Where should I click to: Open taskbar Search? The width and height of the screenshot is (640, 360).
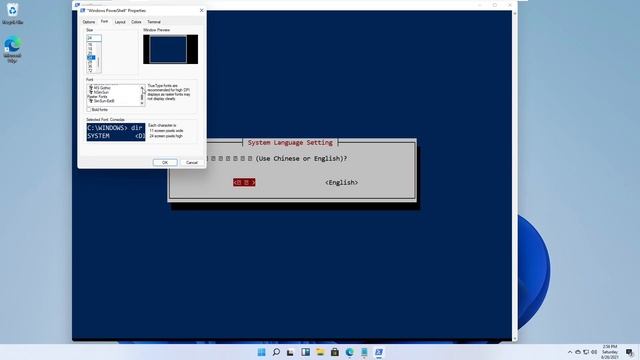pos(276,352)
